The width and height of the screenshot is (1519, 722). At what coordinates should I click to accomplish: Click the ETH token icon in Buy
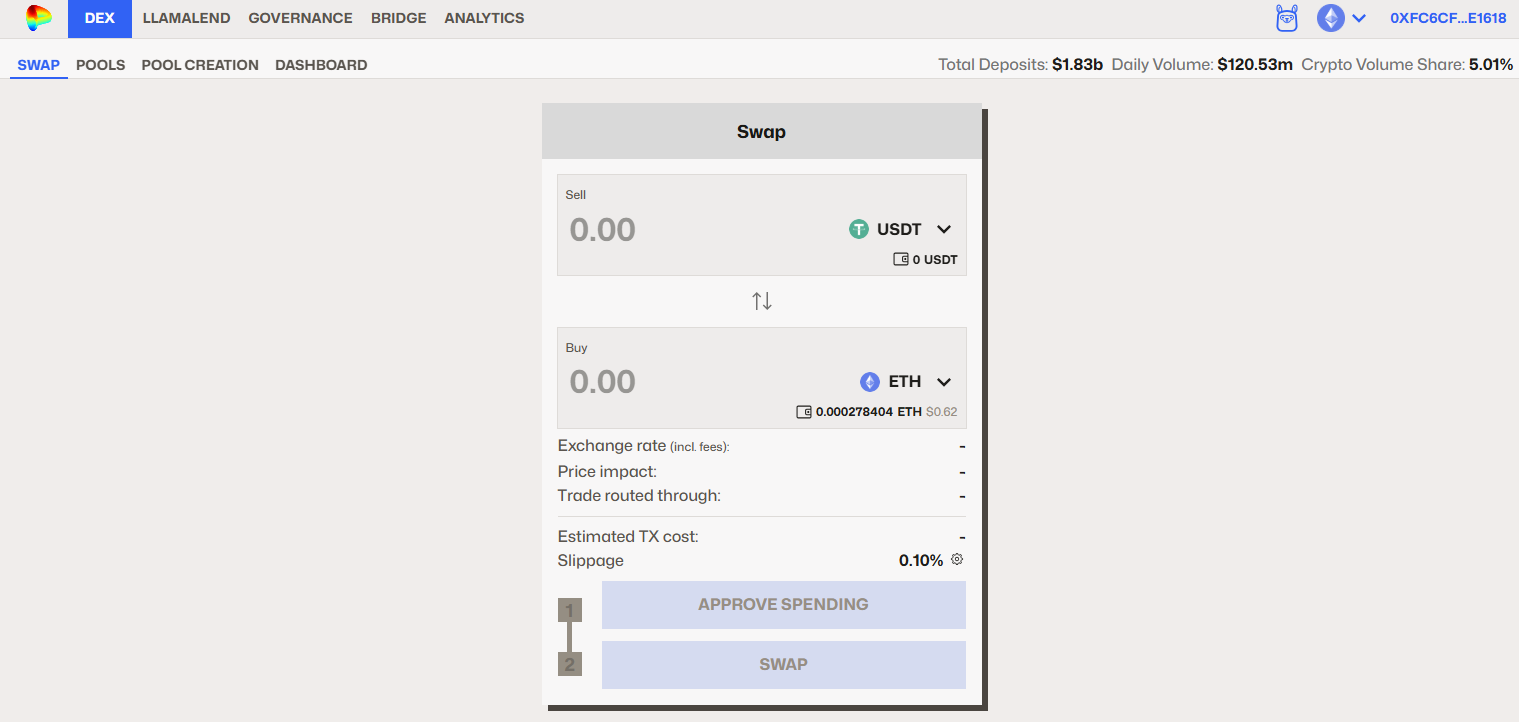click(x=870, y=382)
